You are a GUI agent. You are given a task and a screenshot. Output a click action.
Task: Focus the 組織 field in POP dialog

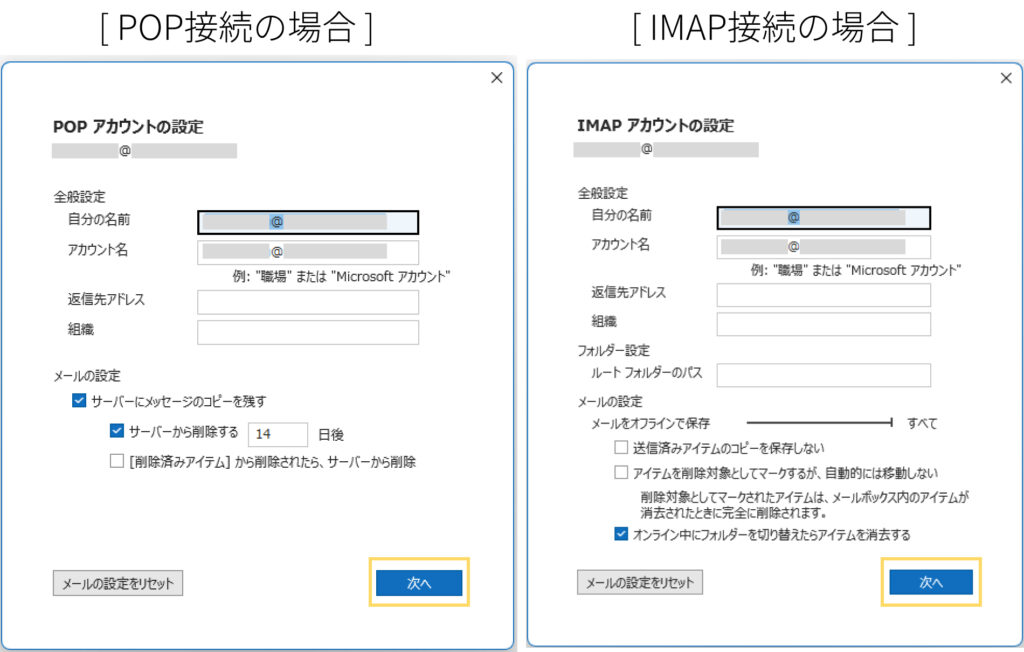click(308, 332)
